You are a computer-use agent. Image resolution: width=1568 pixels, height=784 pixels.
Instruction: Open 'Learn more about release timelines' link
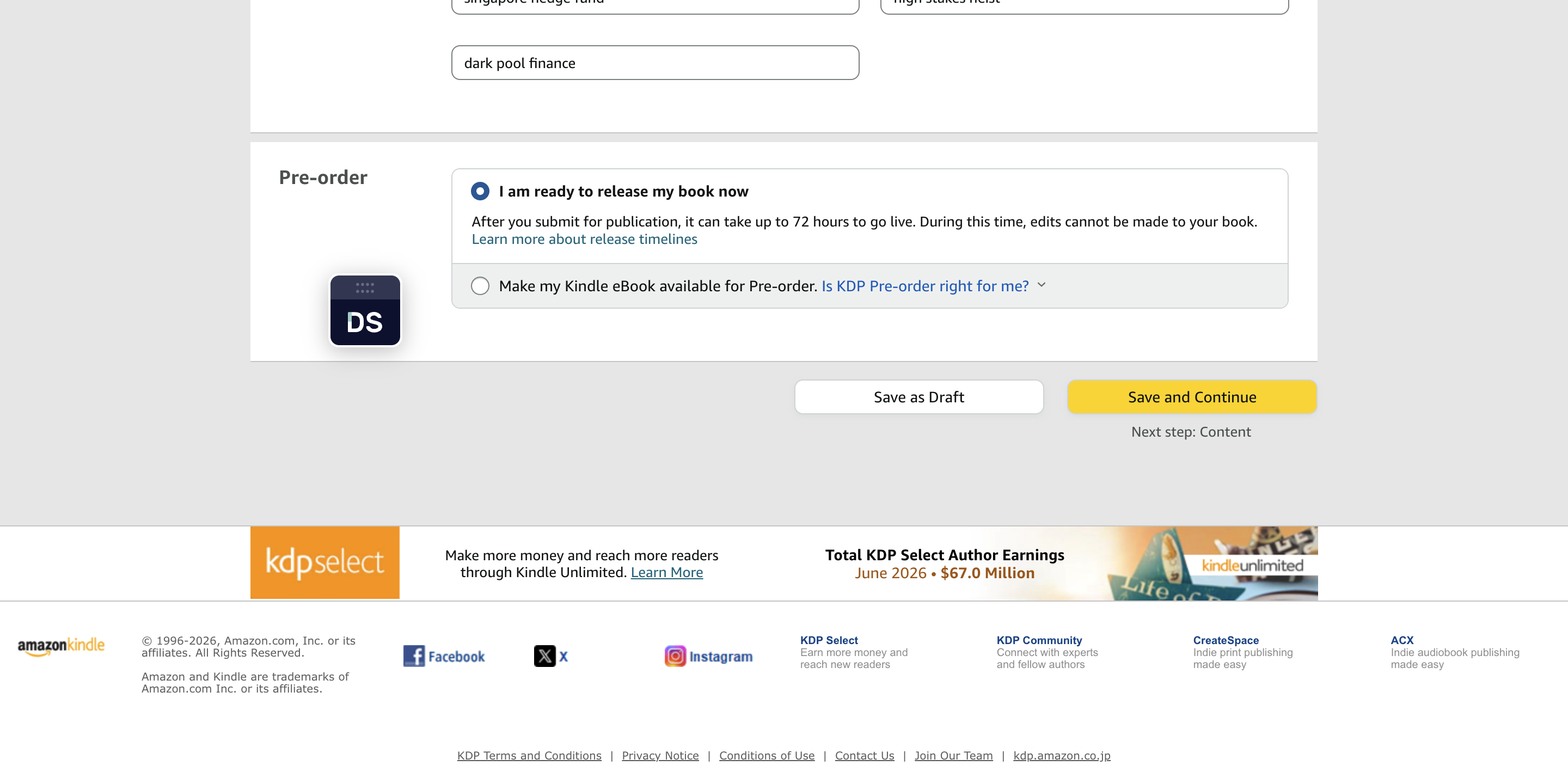tap(584, 239)
